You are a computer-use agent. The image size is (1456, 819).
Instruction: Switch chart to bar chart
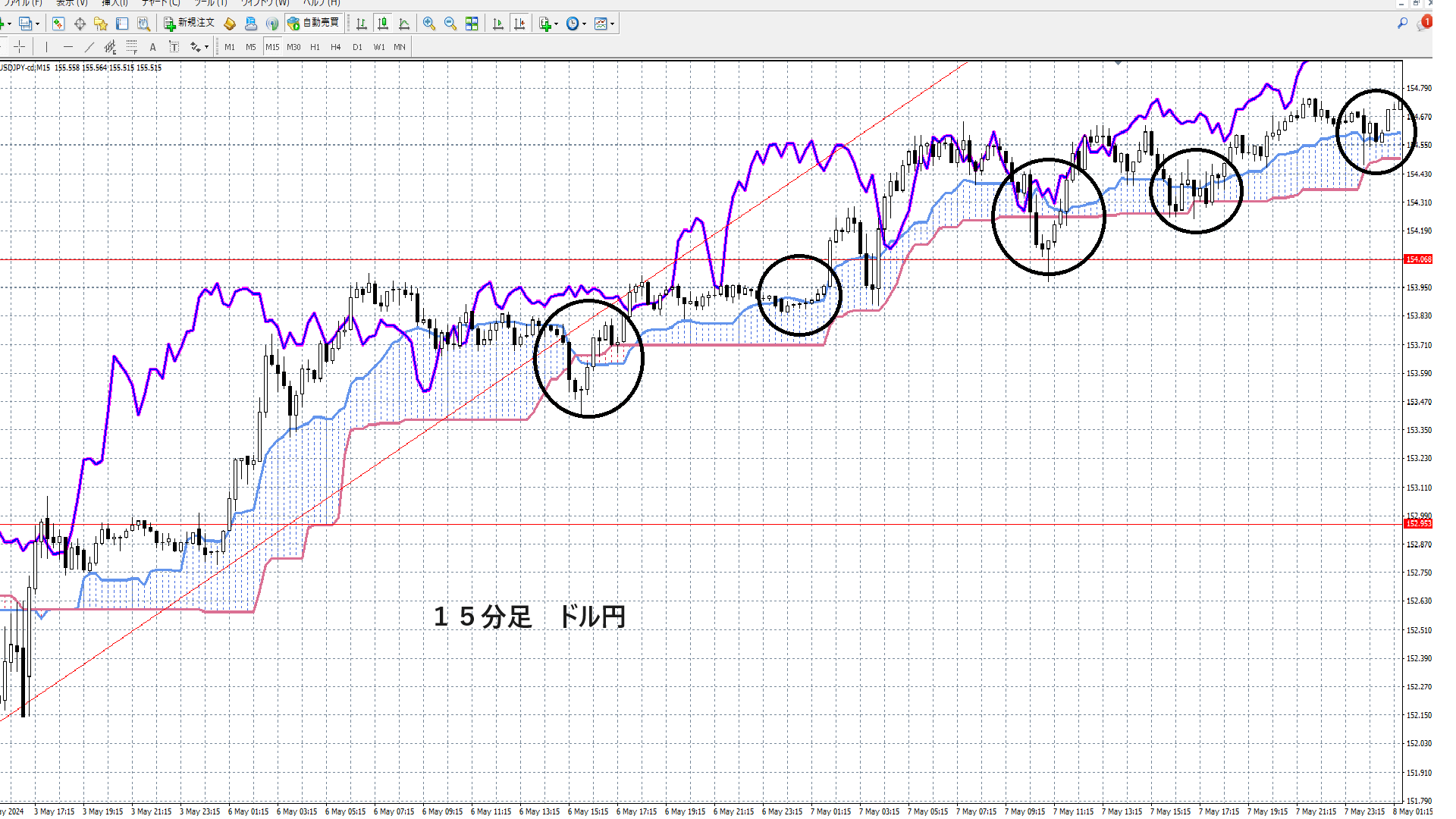(362, 24)
